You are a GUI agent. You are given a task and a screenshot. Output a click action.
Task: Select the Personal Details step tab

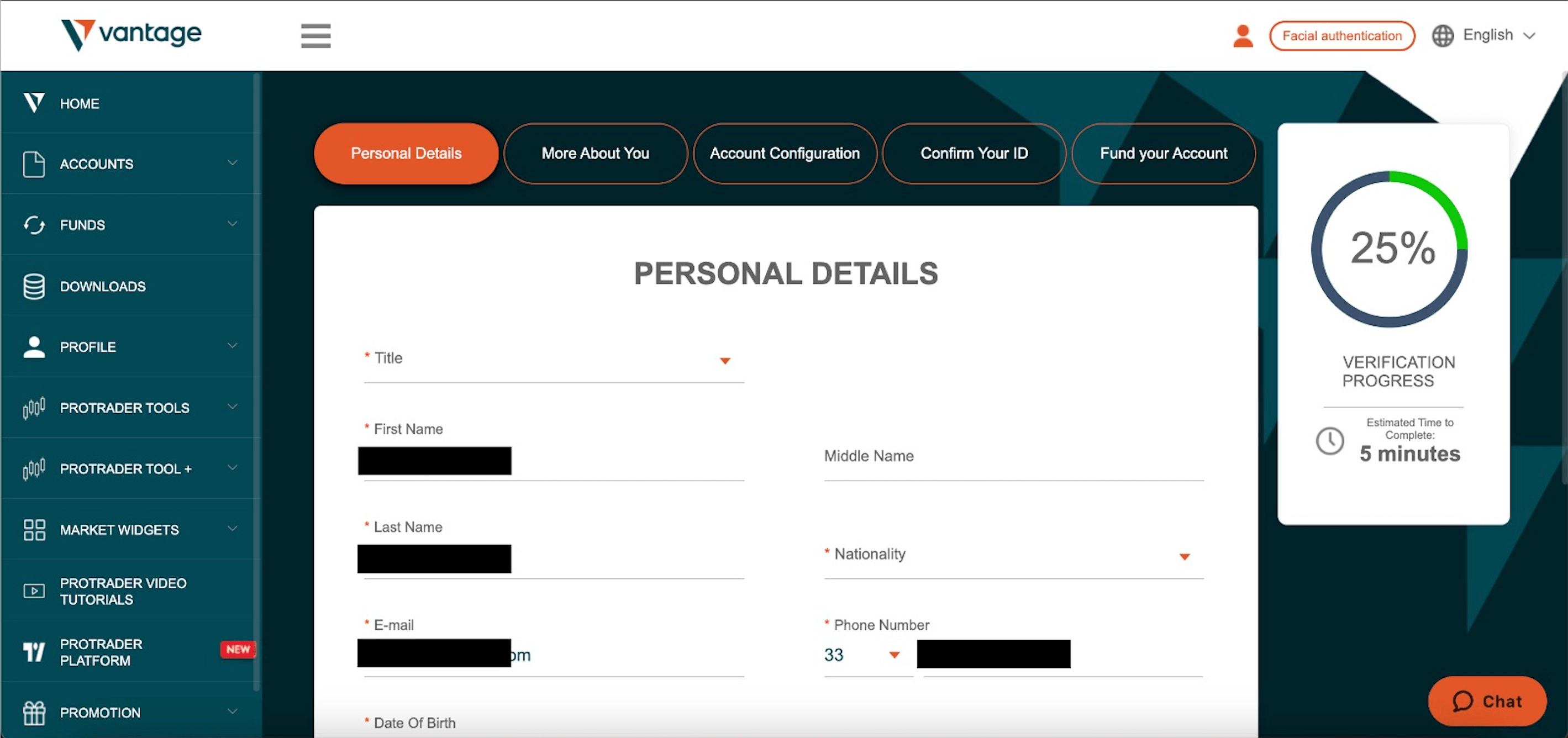[x=406, y=154]
